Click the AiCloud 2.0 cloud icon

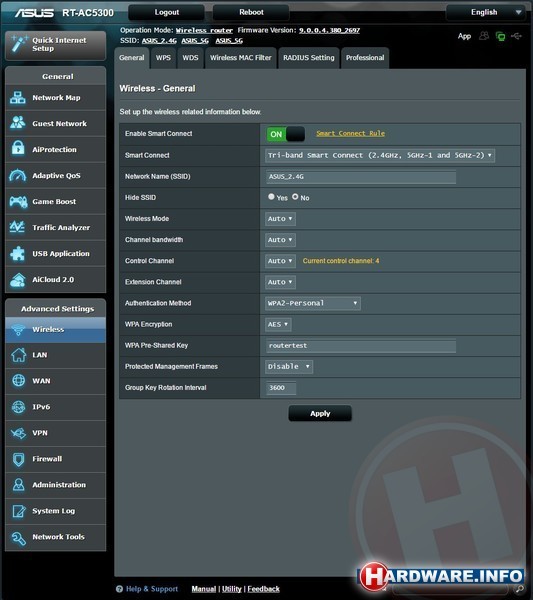pos(18,280)
